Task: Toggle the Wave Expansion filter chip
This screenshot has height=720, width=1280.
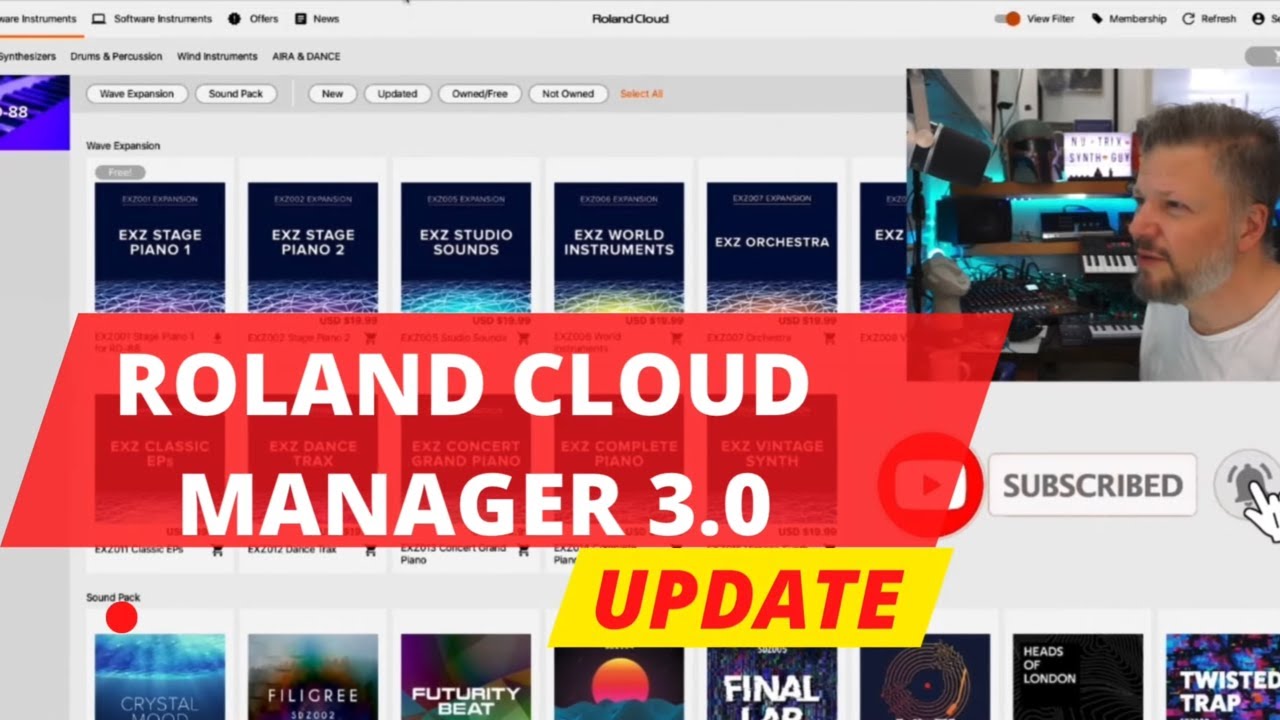Action: point(137,94)
